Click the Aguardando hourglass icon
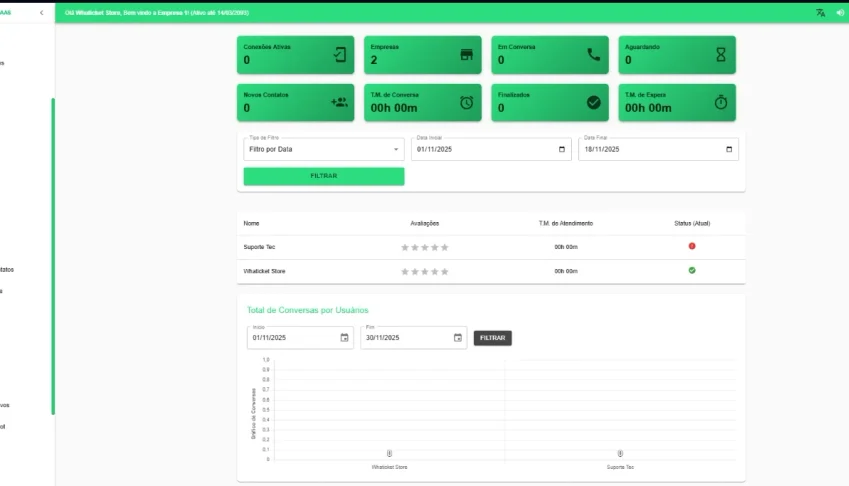The height and width of the screenshot is (486, 849). (x=721, y=55)
